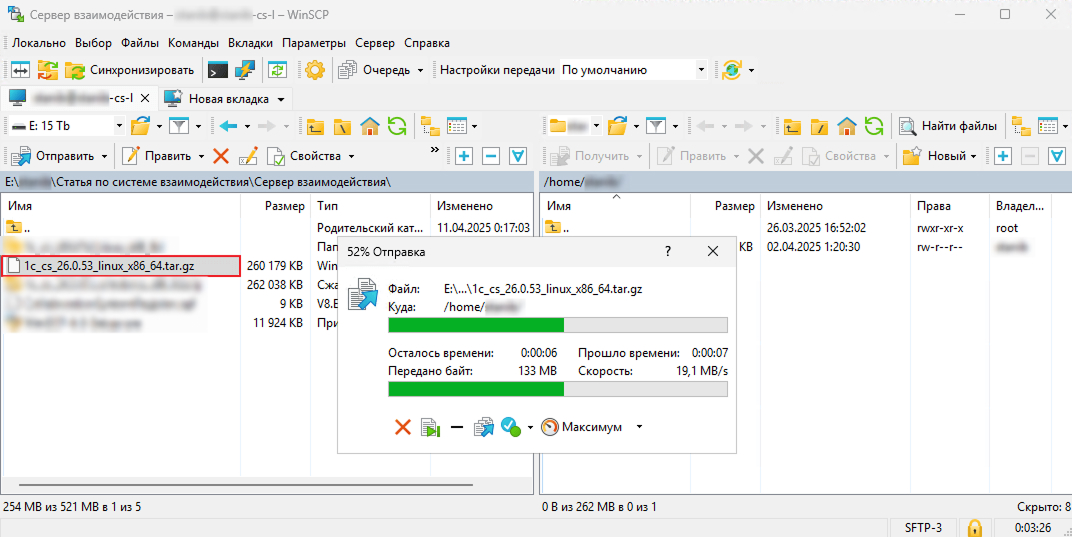Open Preferences gear icon
Screen dimensions: 1072x537
tap(314, 70)
